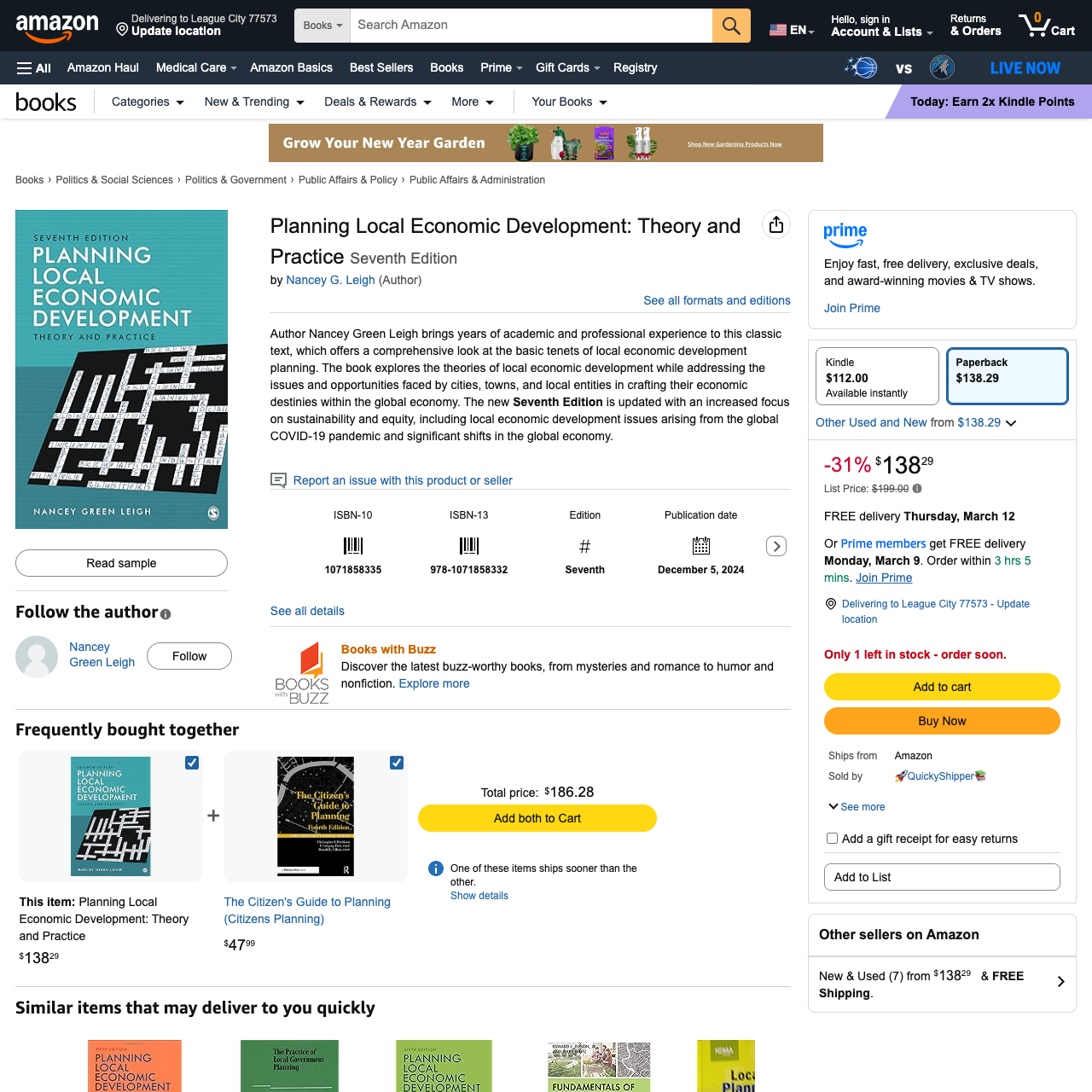Click the info icon next to List Price
This screenshot has width=1092, height=1092.
tap(916, 489)
